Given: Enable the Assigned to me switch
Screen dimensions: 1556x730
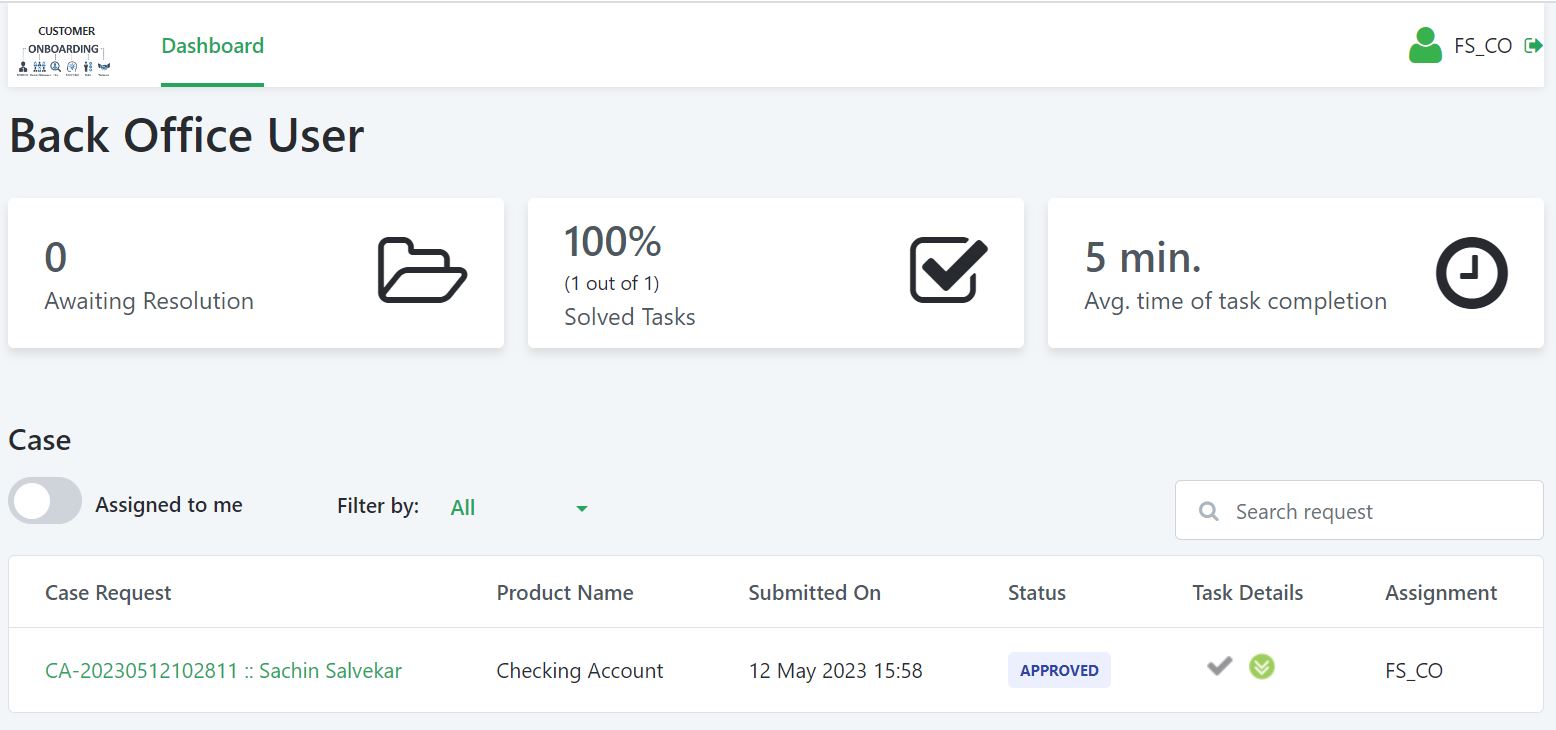Looking at the screenshot, I should 44,500.
